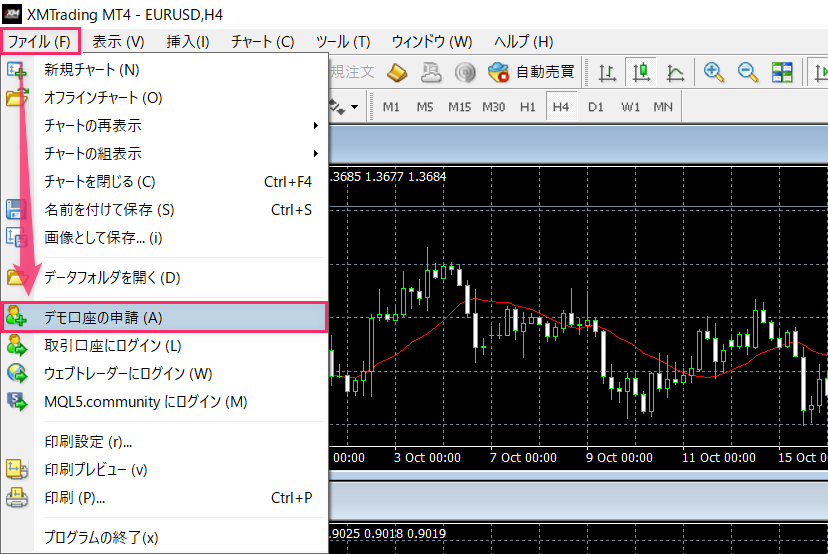Image resolution: width=828 pixels, height=554 pixels.
Task: Click the XM logo in title bar
Action: pyautogui.click(x=12, y=13)
